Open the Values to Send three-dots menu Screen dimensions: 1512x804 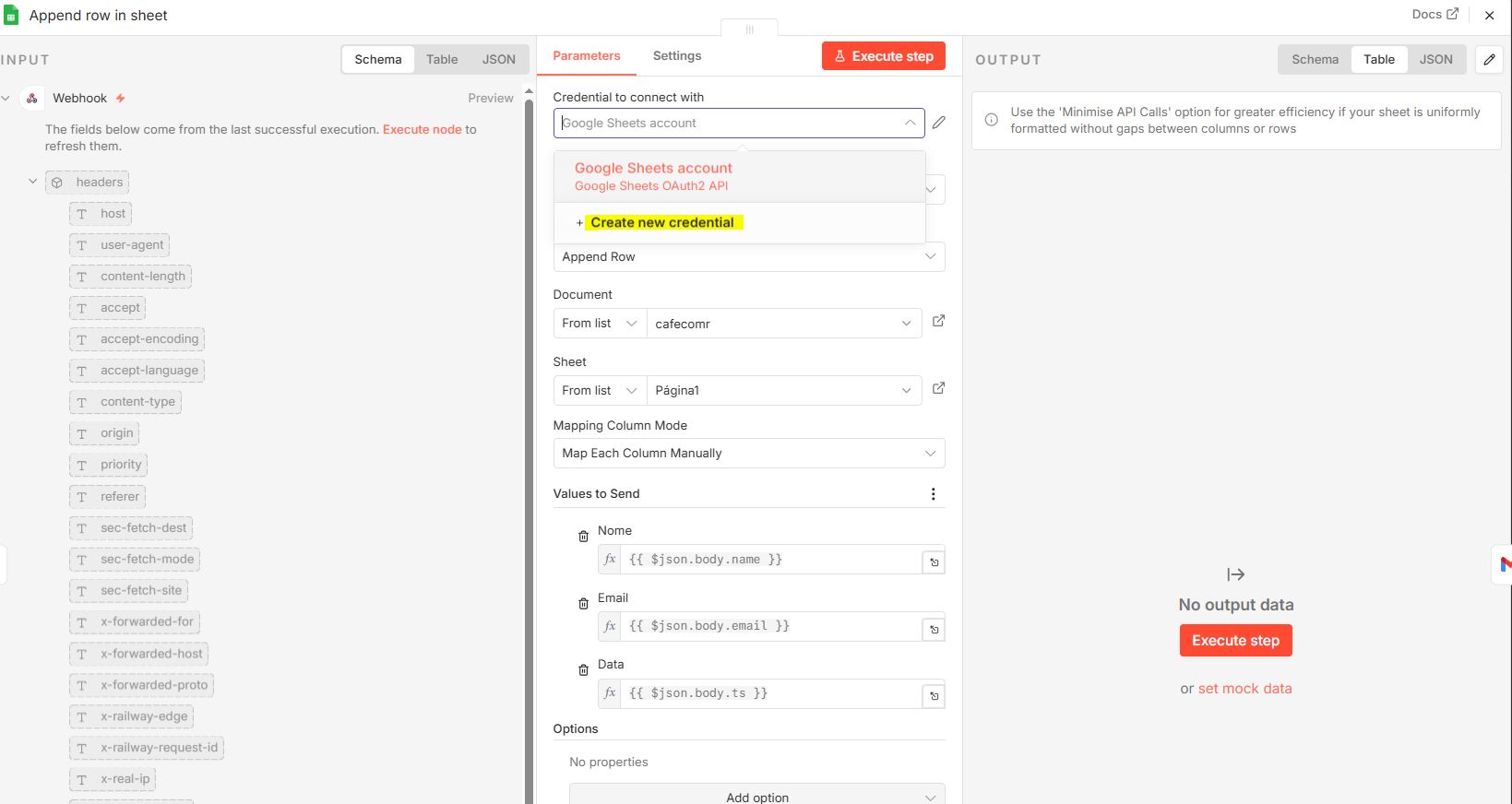click(x=933, y=494)
